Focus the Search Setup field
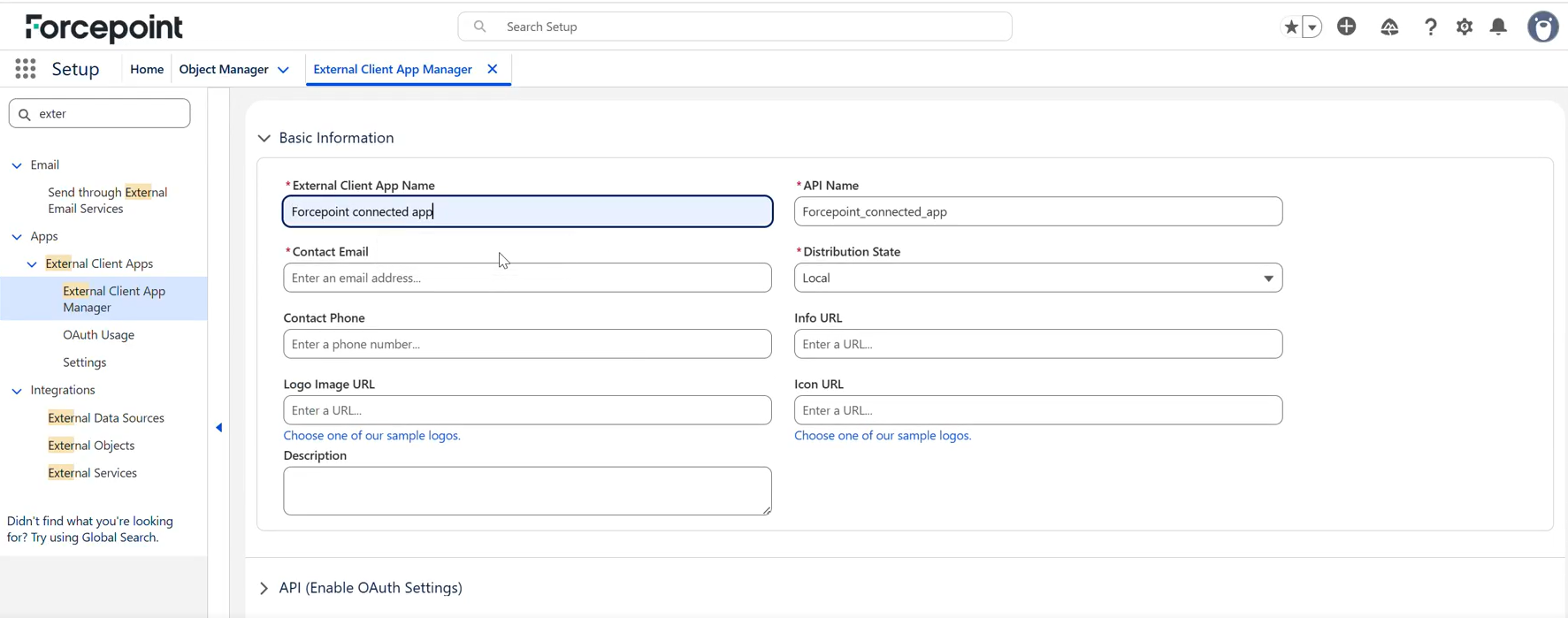 [735, 27]
